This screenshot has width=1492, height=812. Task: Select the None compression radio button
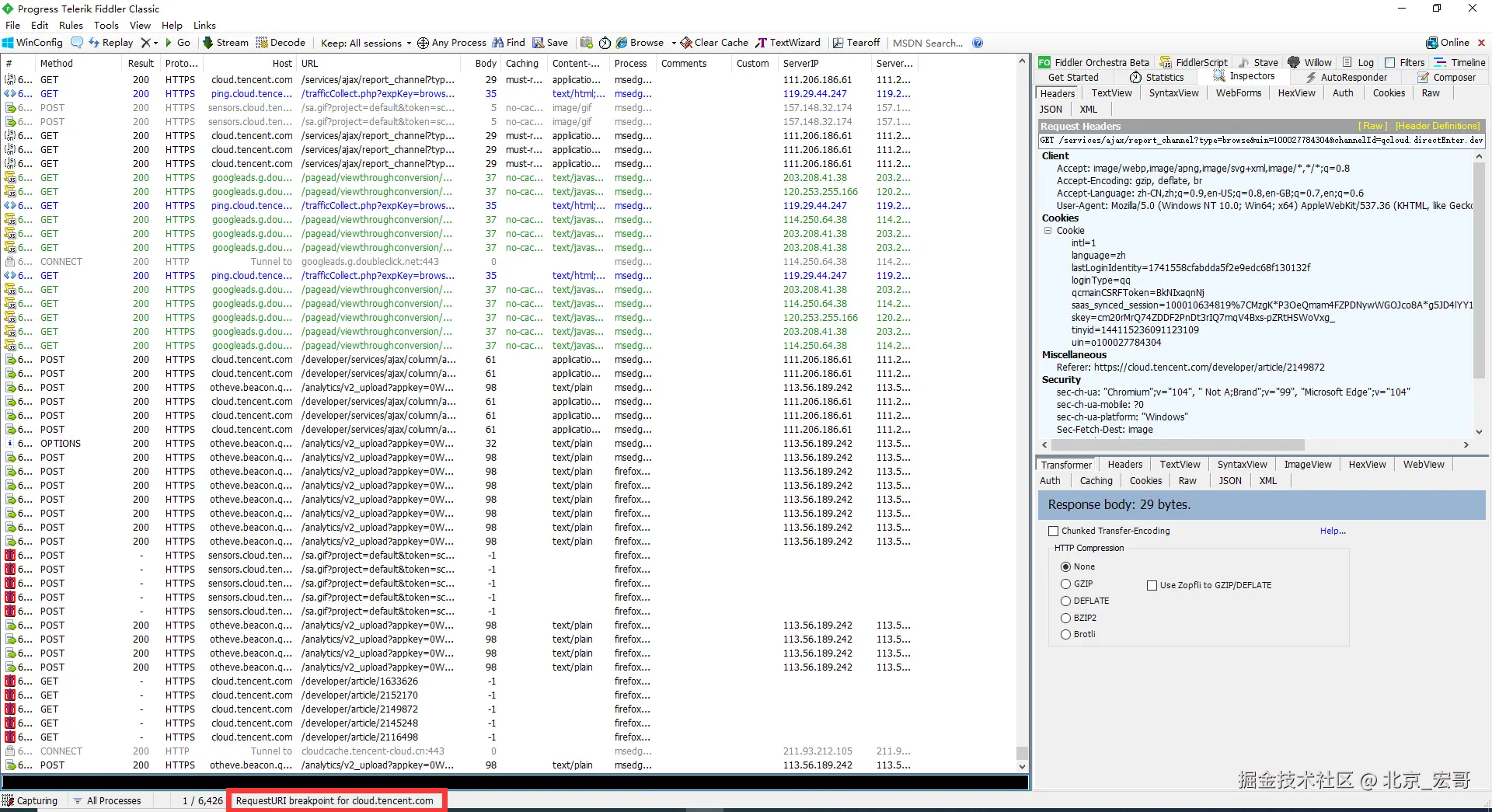click(x=1066, y=566)
